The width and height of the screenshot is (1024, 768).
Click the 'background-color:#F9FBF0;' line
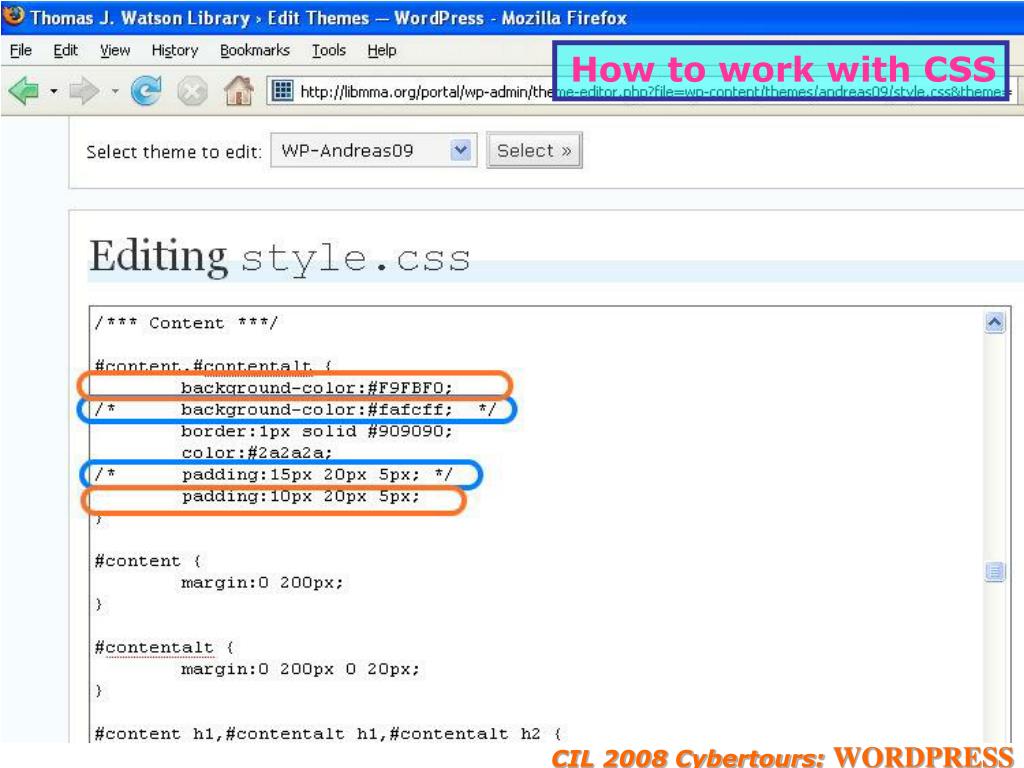(x=317, y=388)
